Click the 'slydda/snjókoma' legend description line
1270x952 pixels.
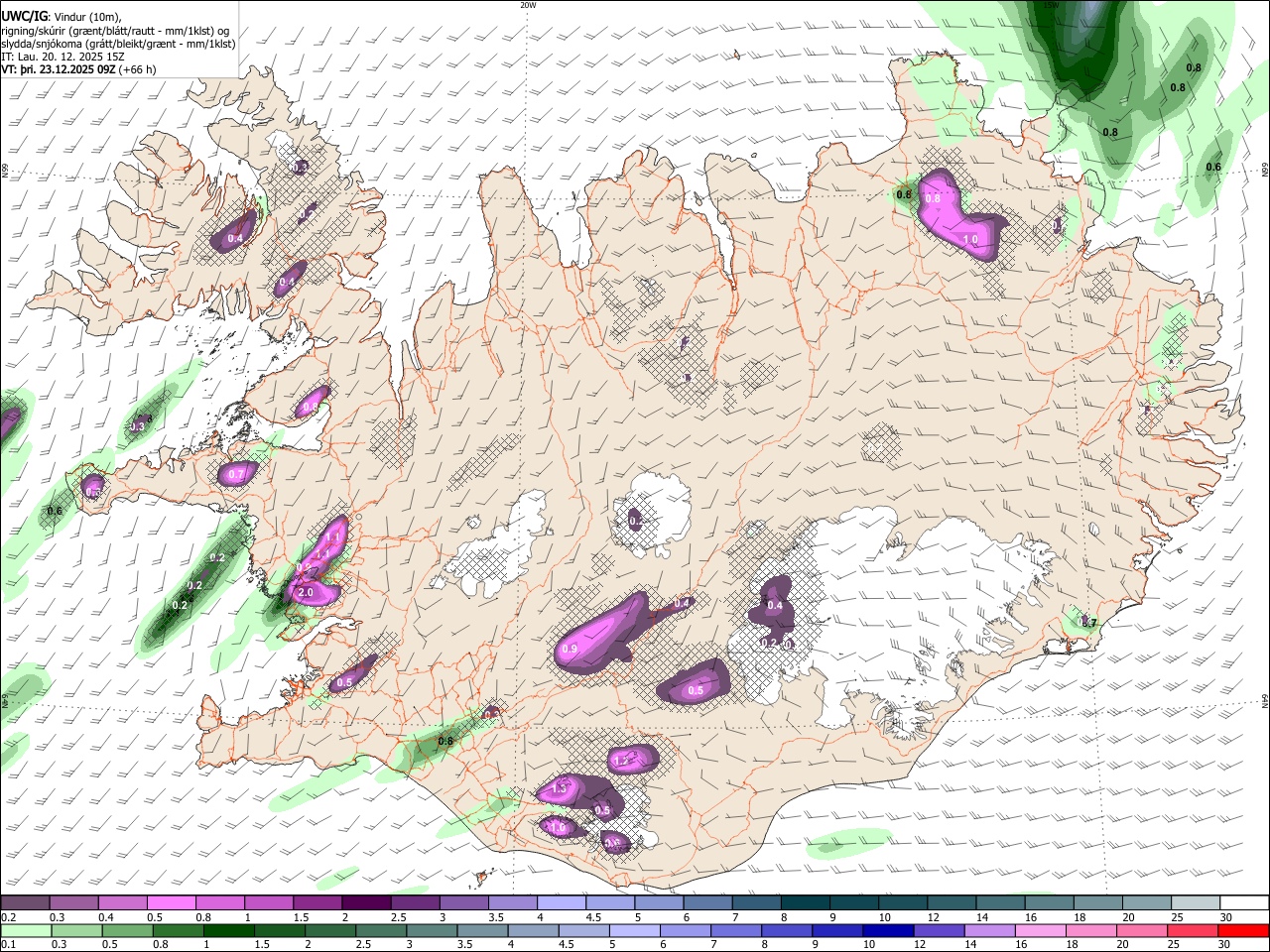click(x=118, y=44)
